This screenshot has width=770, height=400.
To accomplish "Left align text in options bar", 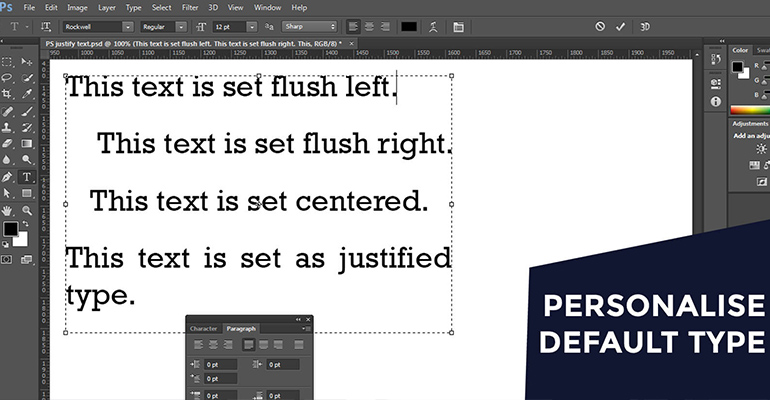I will pos(353,27).
